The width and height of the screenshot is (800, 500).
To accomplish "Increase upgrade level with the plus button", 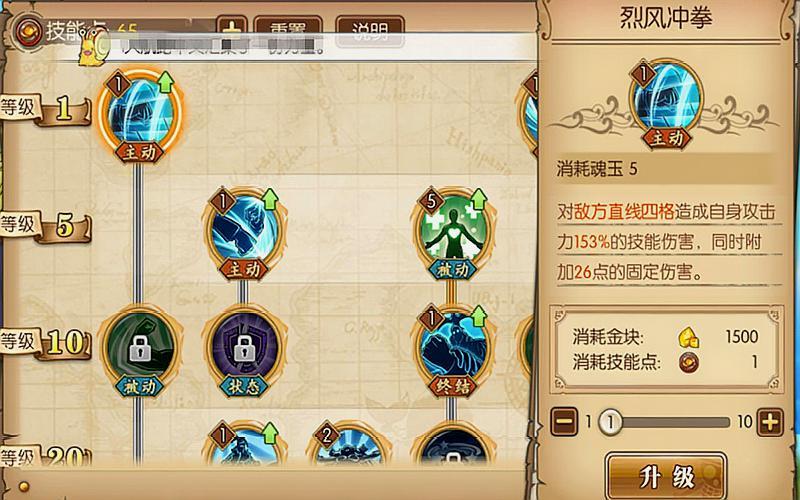I will (770, 422).
